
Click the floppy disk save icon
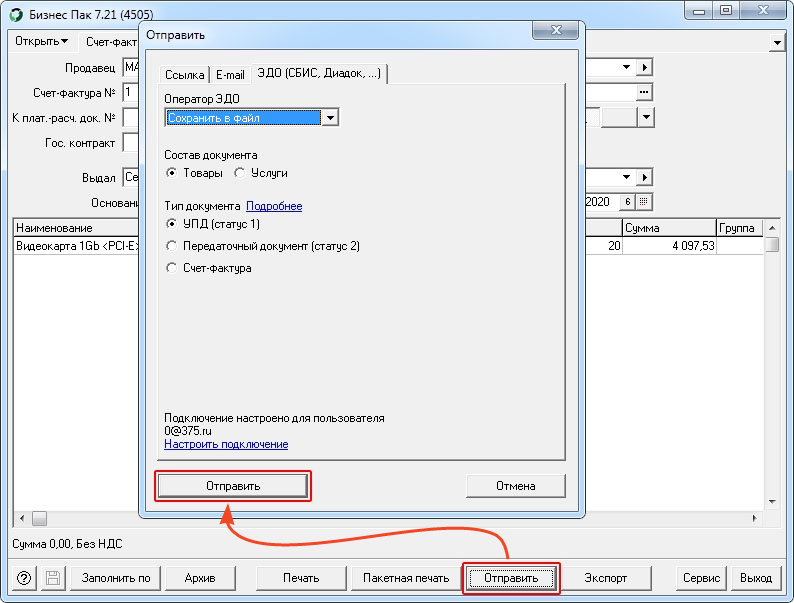click(x=53, y=578)
